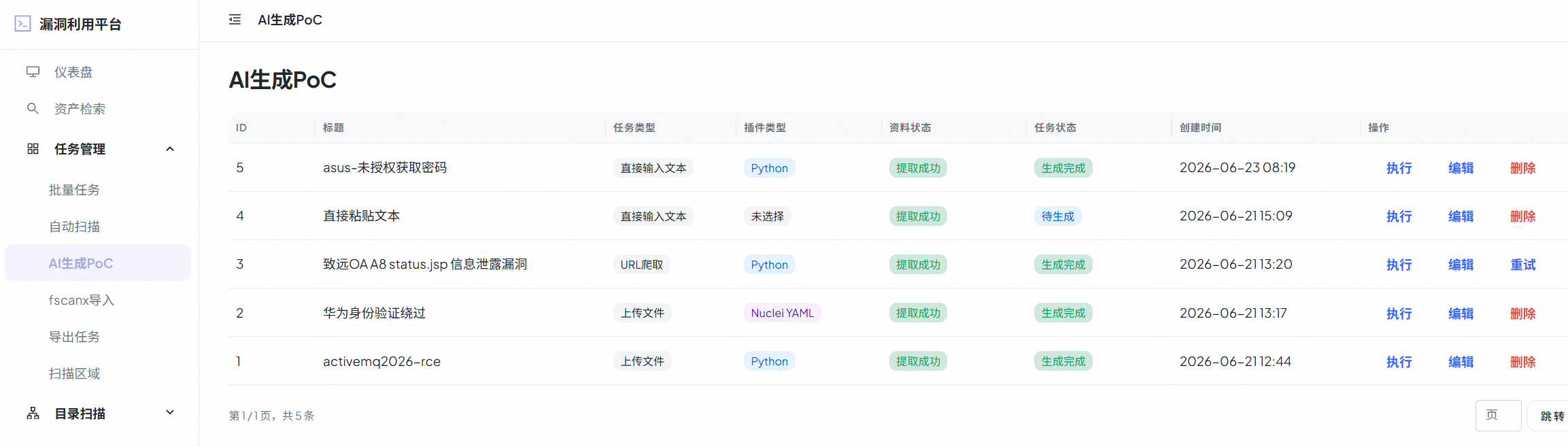Viewport: 1568px width, 447px height.
Task: Delete the asus-未授权获取密码 task
Action: [1522, 168]
